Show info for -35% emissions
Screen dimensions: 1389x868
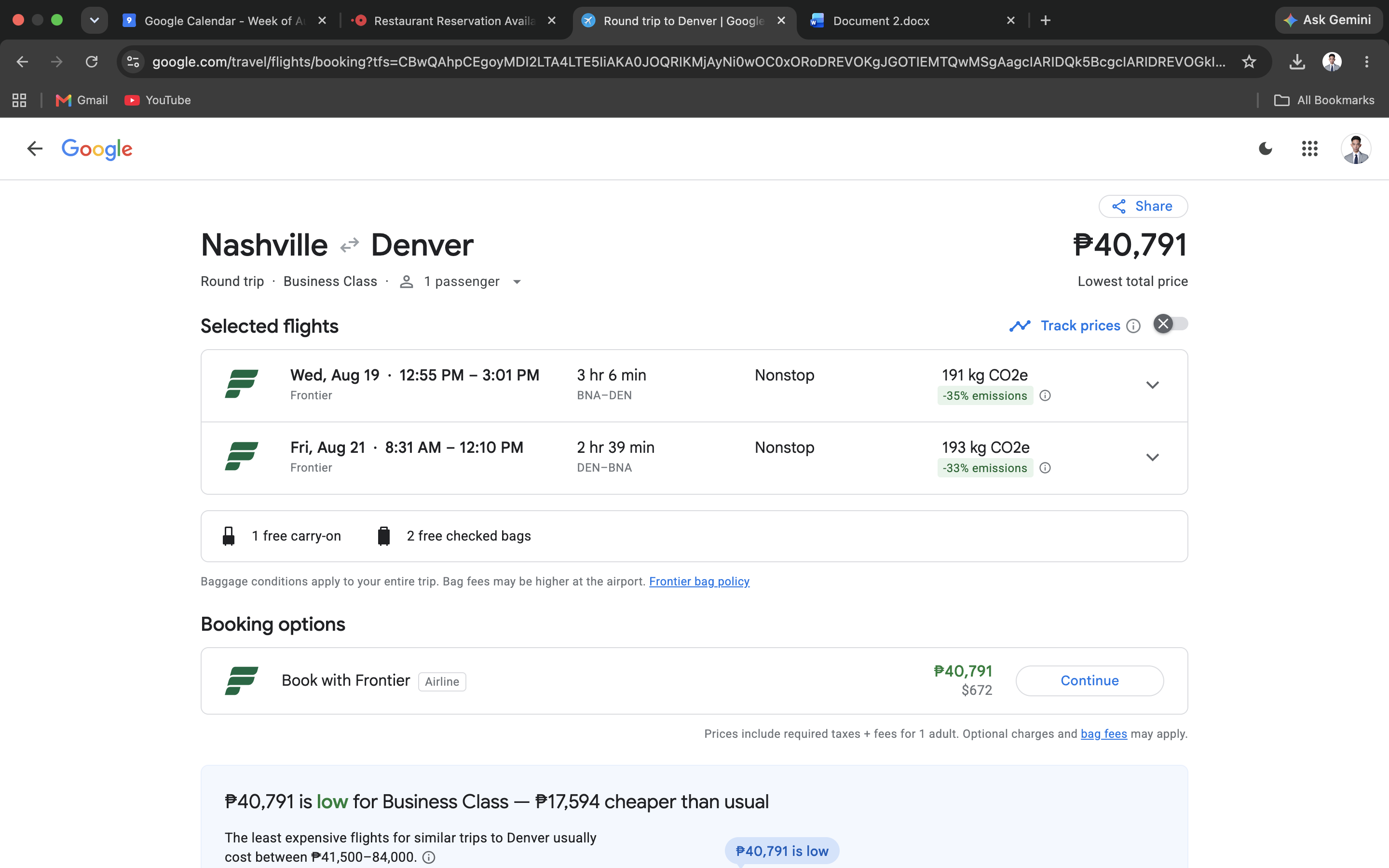[x=1045, y=395]
